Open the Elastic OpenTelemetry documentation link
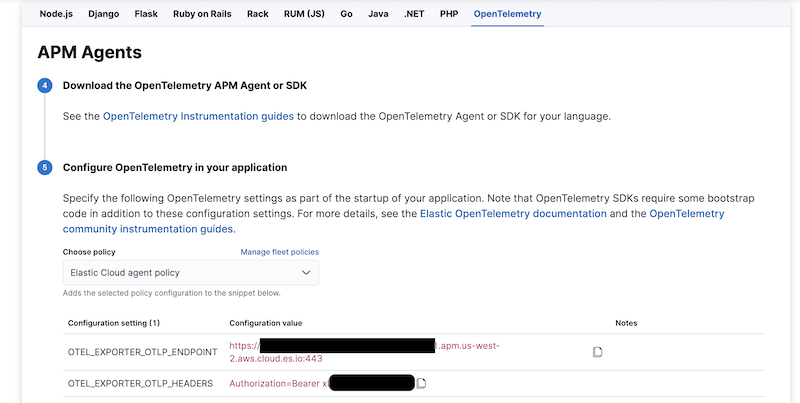The width and height of the screenshot is (800, 403). pyautogui.click(x=513, y=214)
